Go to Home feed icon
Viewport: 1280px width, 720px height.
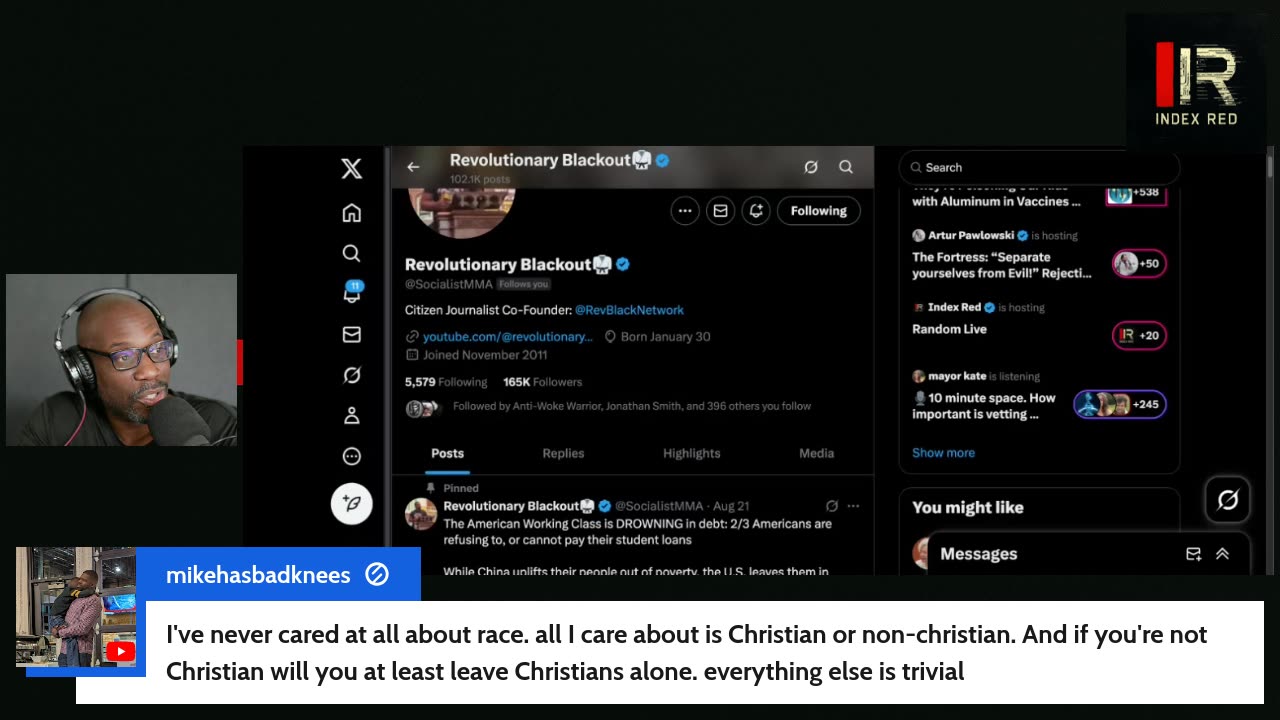click(351, 213)
